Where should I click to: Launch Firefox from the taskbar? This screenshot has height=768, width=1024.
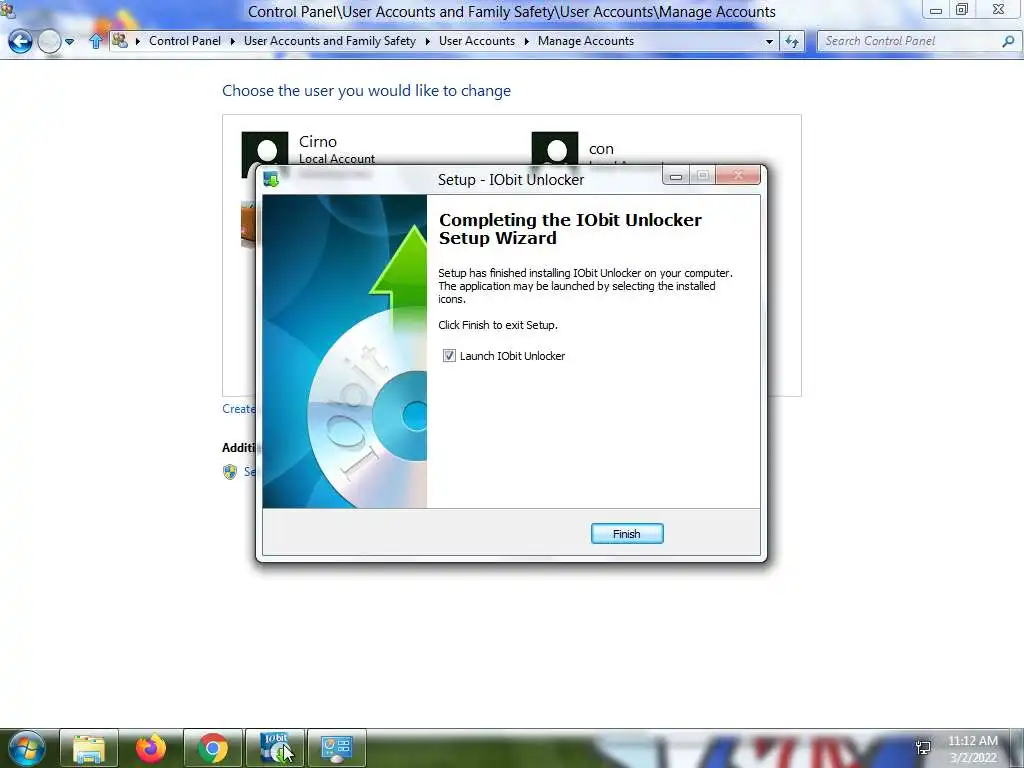click(150, 748)
